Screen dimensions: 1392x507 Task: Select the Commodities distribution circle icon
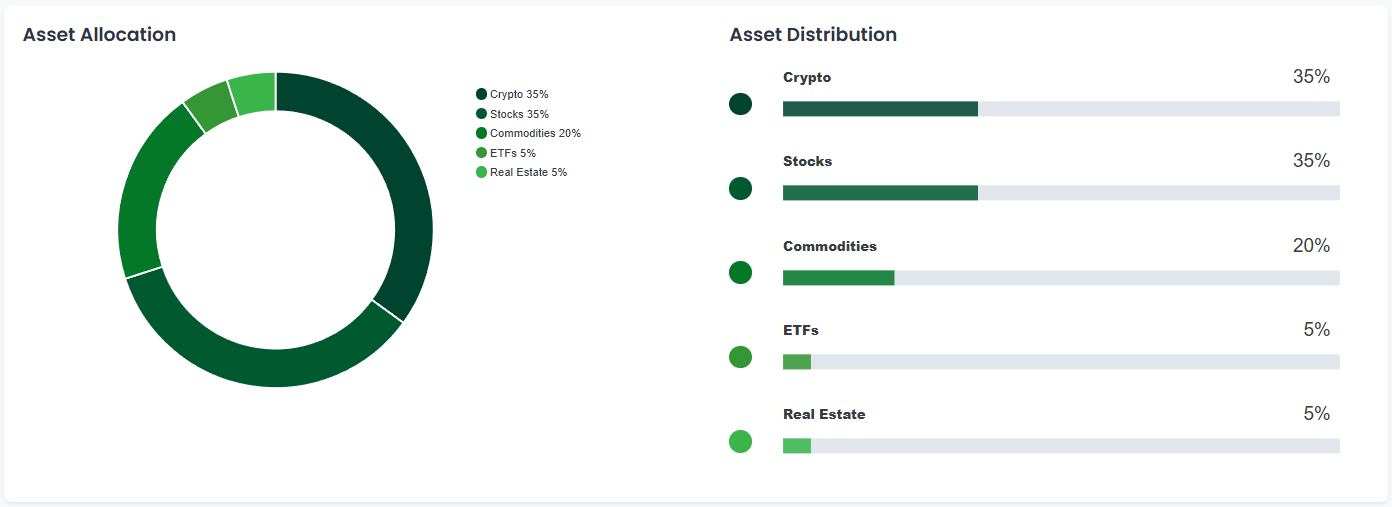tap(740, 272)
